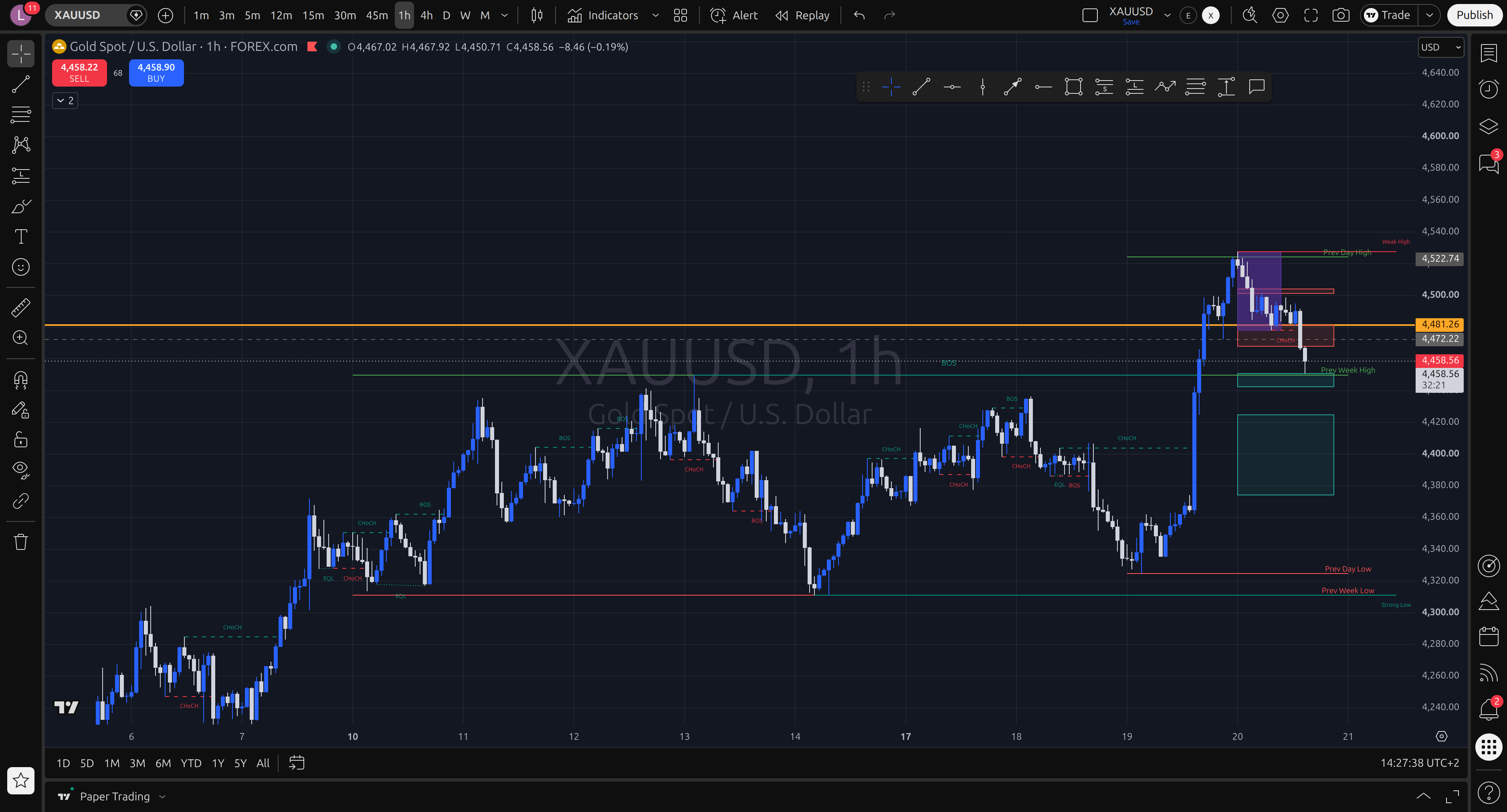1507x812 pixels.
Task: Open the Fibonacci retracement tools group
Action: 21,115
